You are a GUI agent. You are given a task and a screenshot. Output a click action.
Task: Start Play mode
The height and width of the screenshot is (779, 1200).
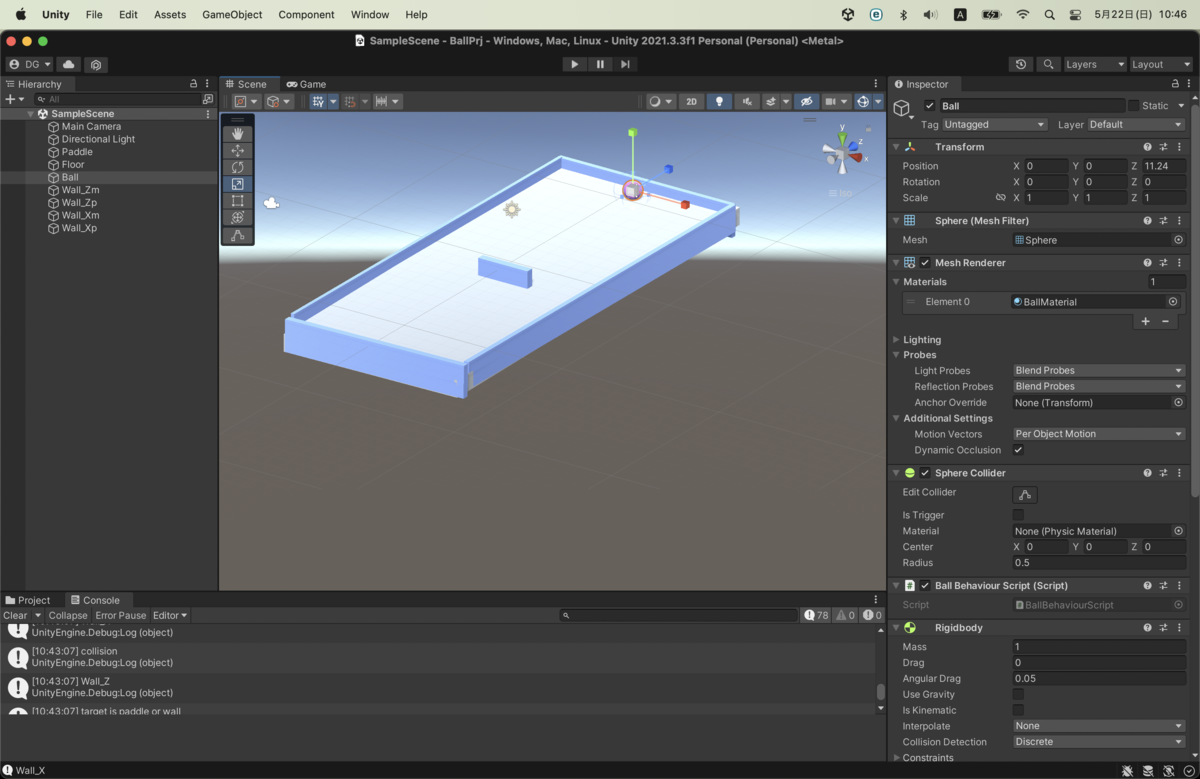pyautogui.click(x=574, y=64)
